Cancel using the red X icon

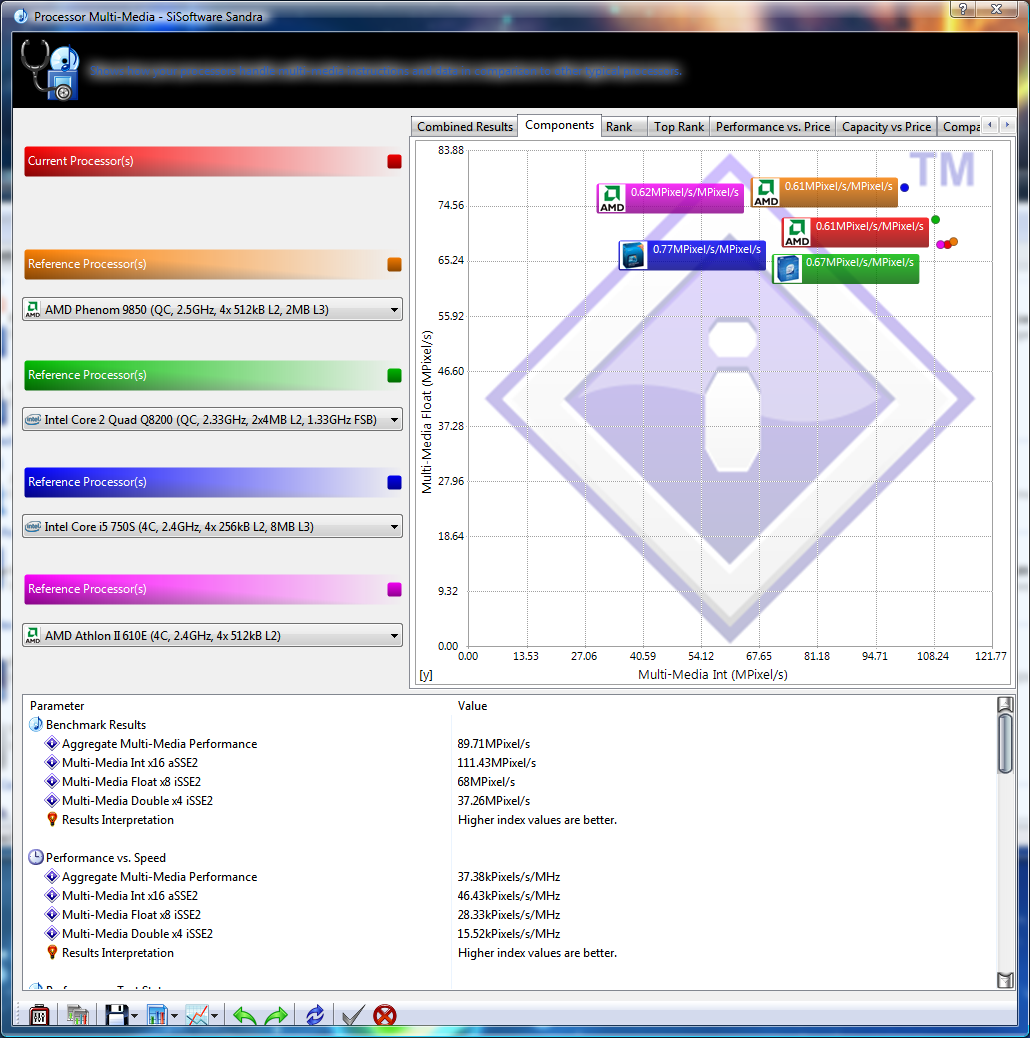click(x=385, y=1015)
